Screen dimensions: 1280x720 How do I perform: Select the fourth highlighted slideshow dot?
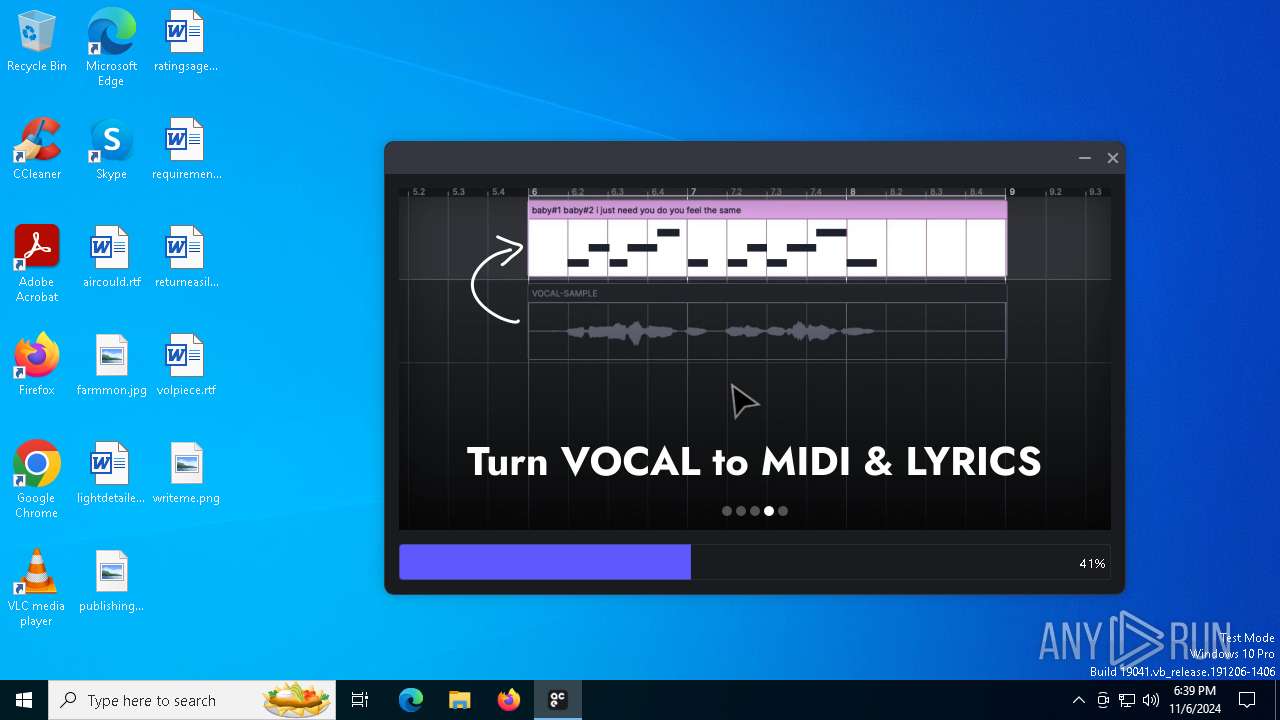coord(769,511)
